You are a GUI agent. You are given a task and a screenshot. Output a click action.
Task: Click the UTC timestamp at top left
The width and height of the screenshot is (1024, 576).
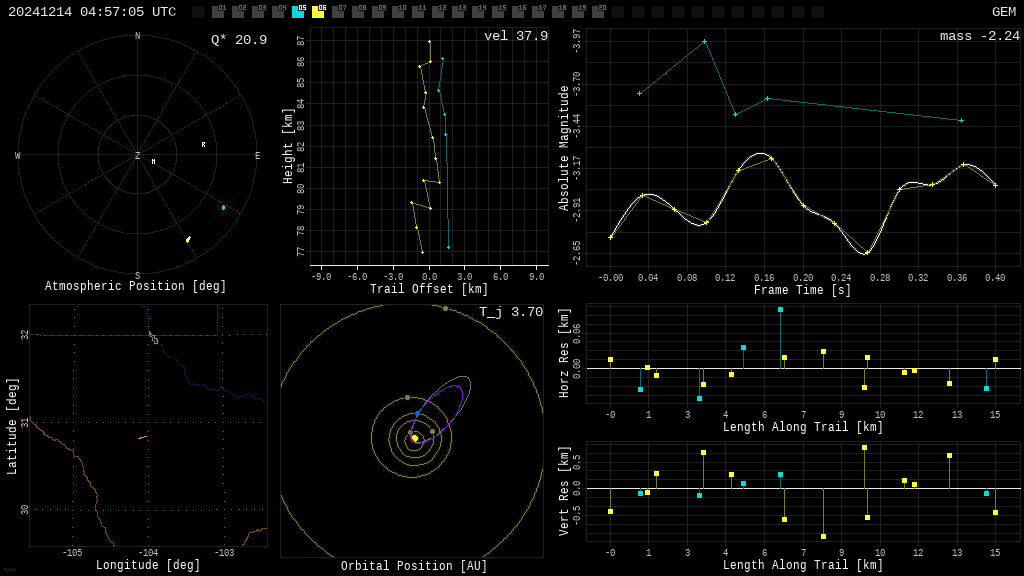point(92,12)
